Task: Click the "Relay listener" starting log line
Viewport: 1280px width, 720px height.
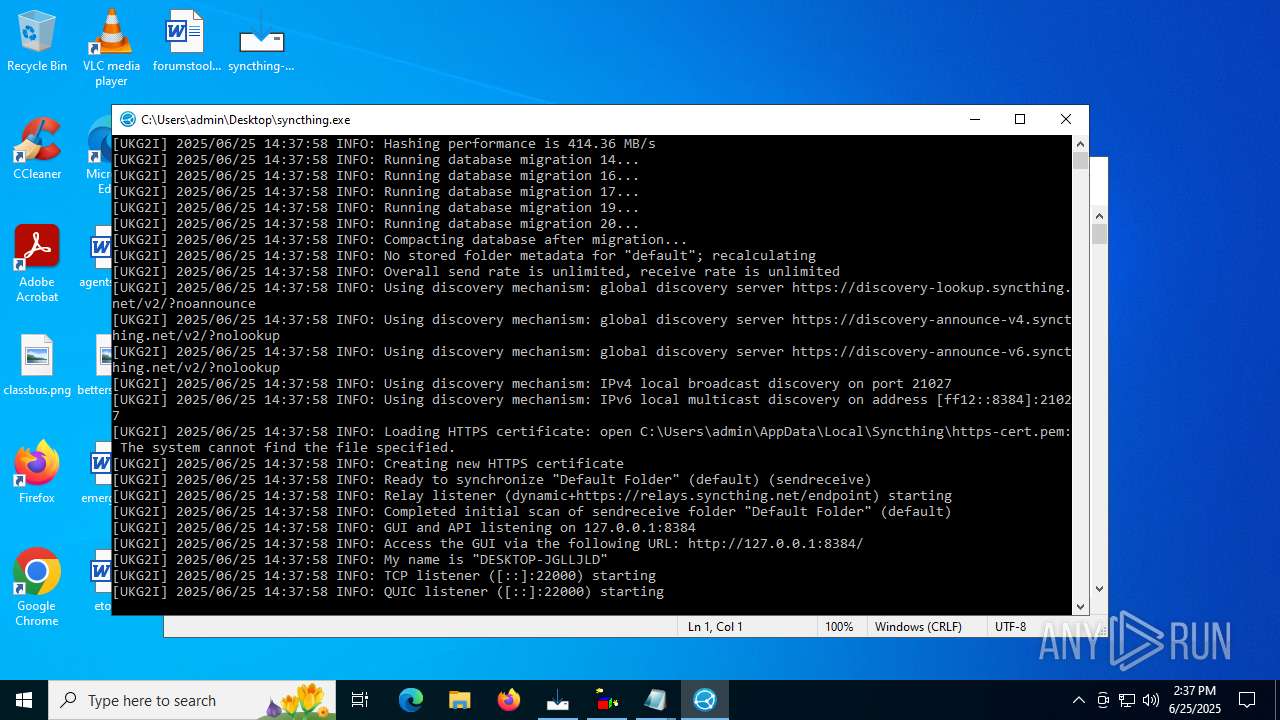Action: pos(532,496)
